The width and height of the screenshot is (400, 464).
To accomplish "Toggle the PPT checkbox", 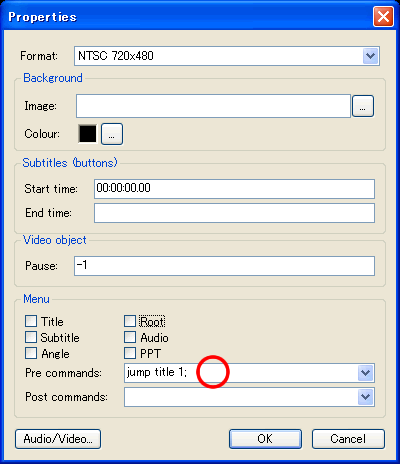I will [130, 353].
